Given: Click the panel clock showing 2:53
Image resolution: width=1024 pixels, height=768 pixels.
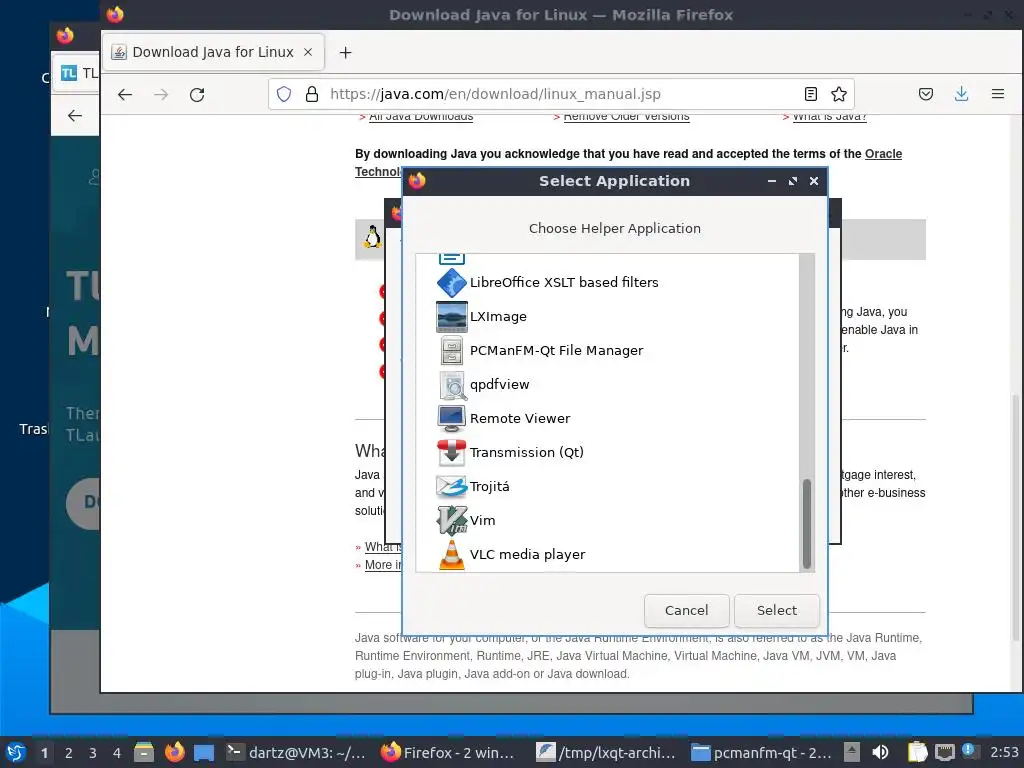Looking at the screenshot, I should coord(1004,752).
